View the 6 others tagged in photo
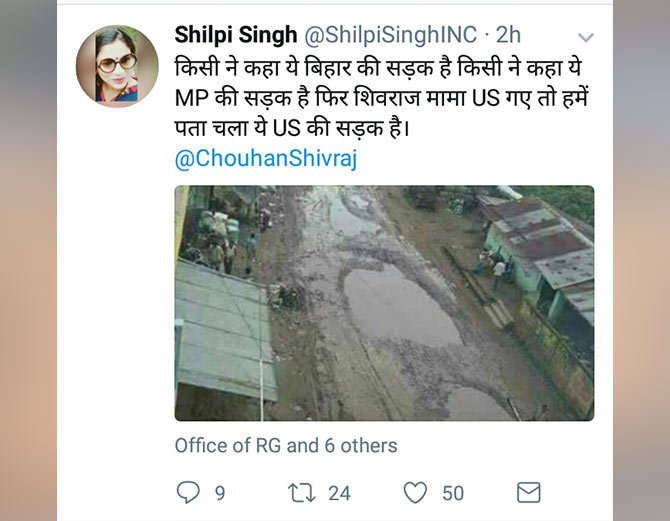Viewport: 670px width, 521px height. point(361,445)
